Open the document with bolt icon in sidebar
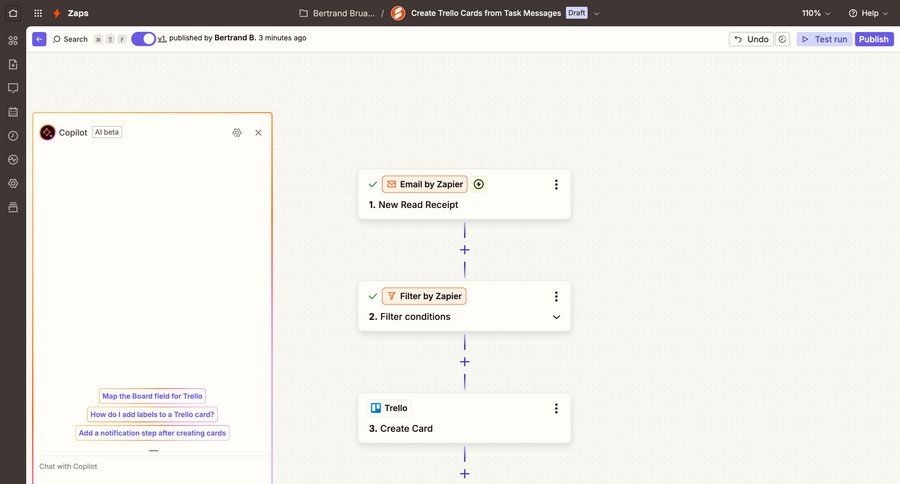The height and width of the screenshot is (484, 900). (x=13, y=64)
